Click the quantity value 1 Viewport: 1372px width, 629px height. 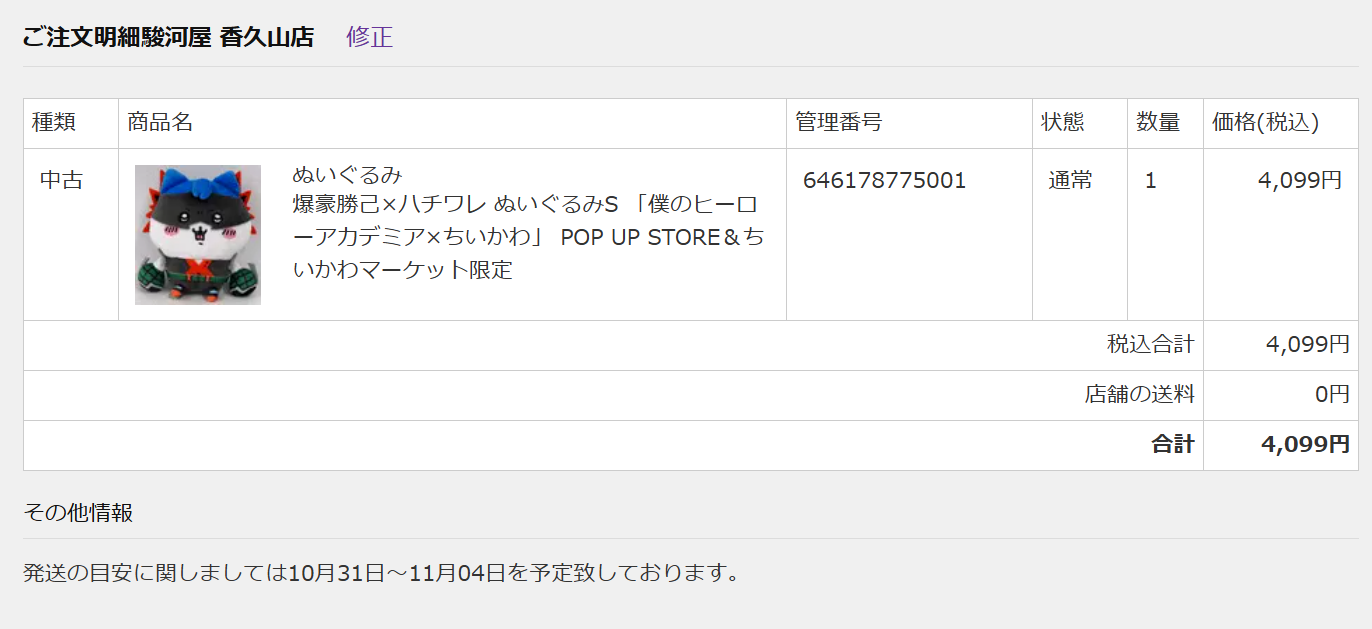(1150, 181)
